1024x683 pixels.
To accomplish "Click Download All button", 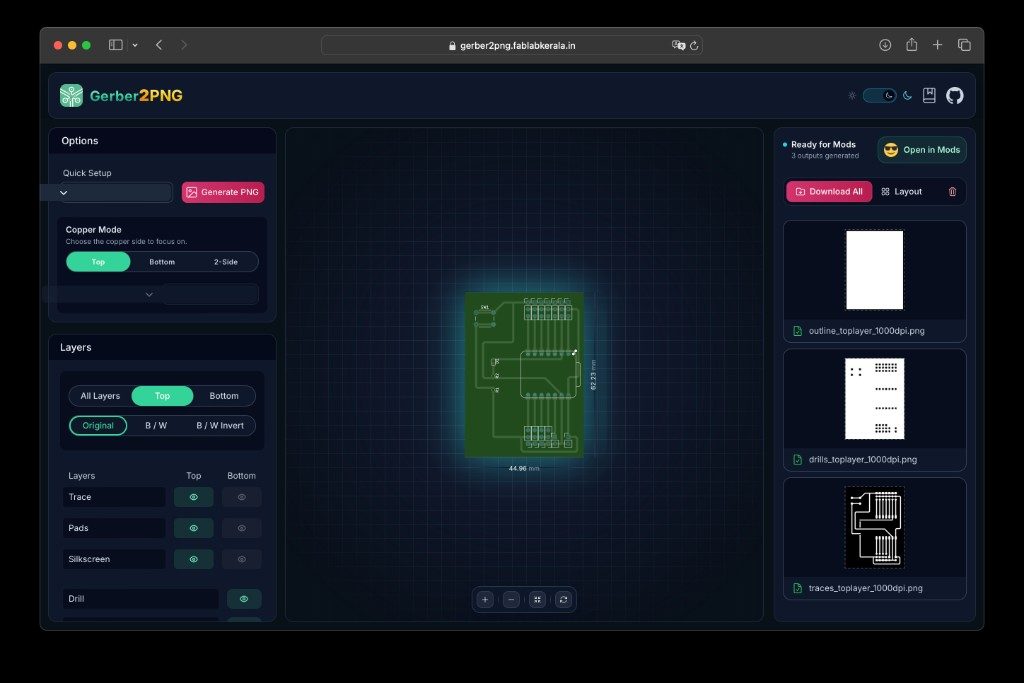I will click(x=829, y=191).
